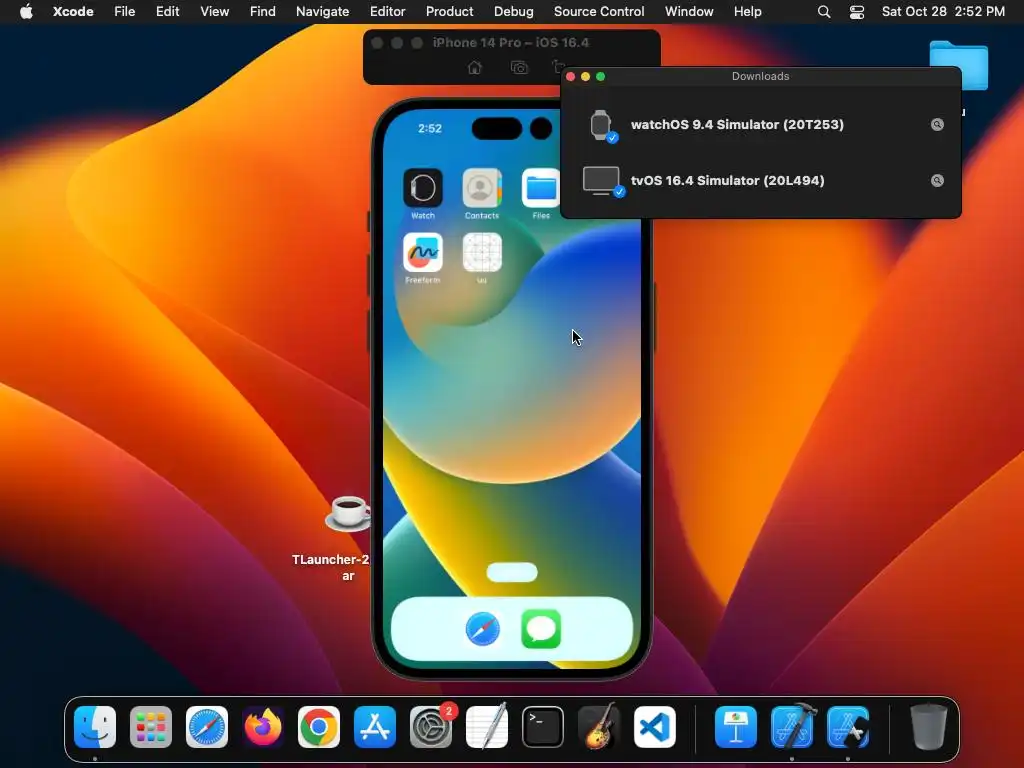Open the Product menu
Viewport: 1024px width, 768px height.
[x=449, y=11]
